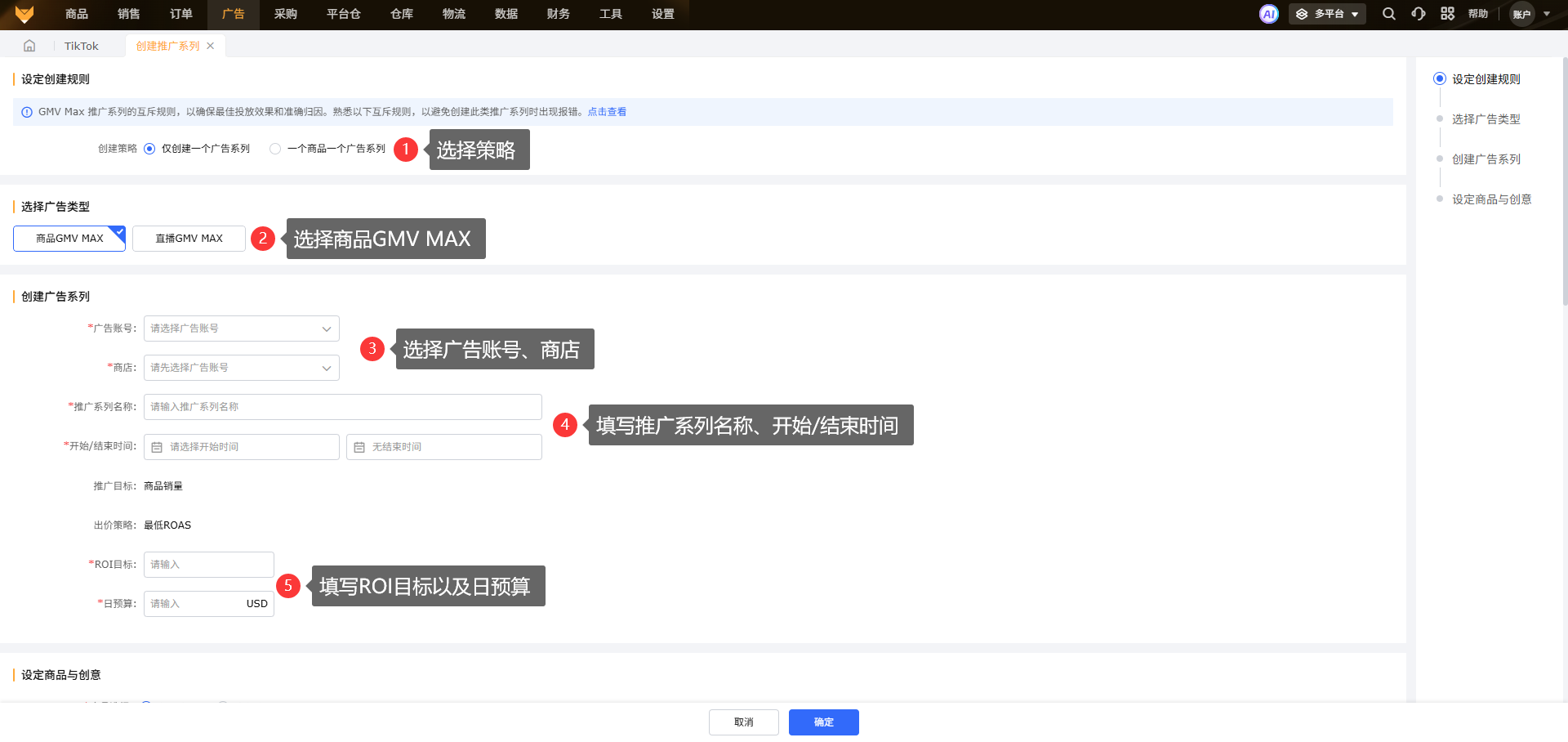Image resolution: width=1568 pixels, height=742 pixels.
Task: Click the search magnifier icon
Action: [x=1388, y=14]
